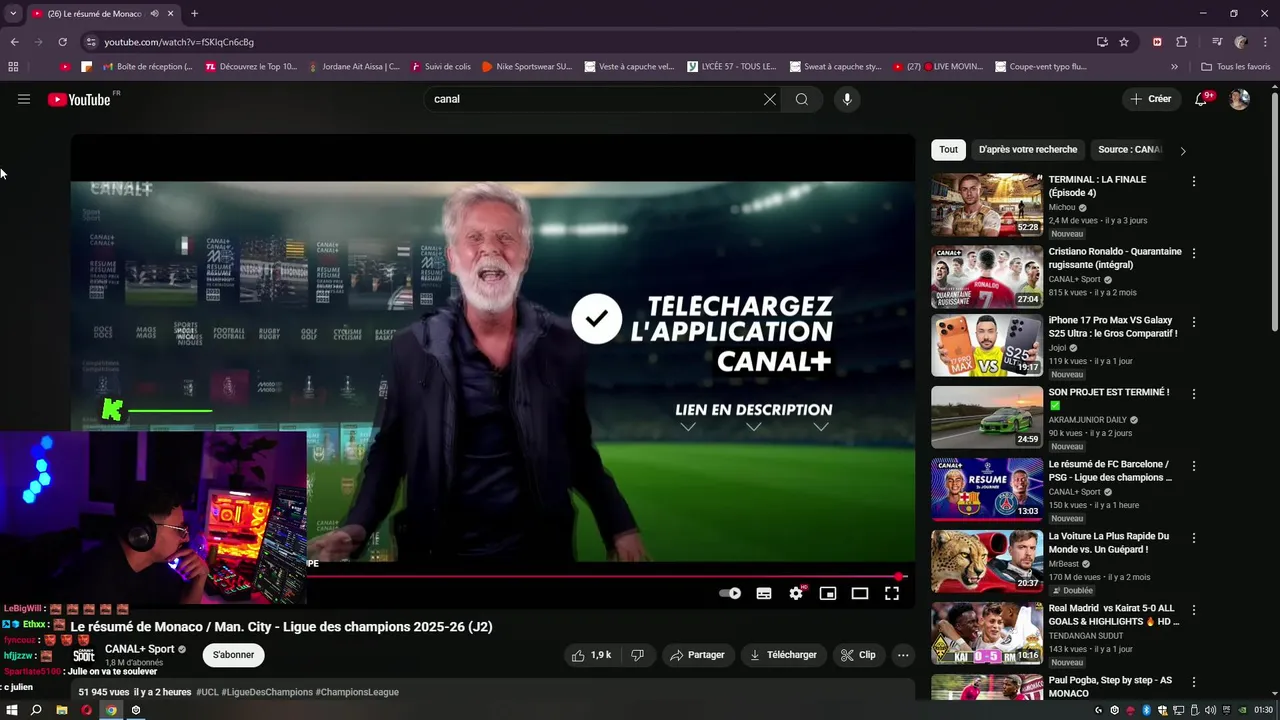1280x720 pixels.
Task: Open the tab search dropdown arrow
Action: click(13, 13)
